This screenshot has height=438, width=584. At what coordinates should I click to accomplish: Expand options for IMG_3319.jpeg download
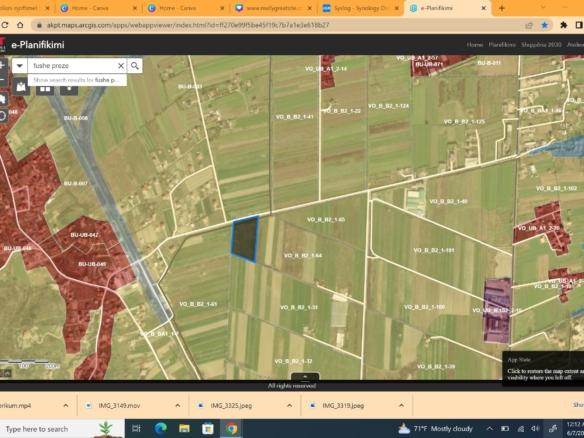[x=401, y=405]
